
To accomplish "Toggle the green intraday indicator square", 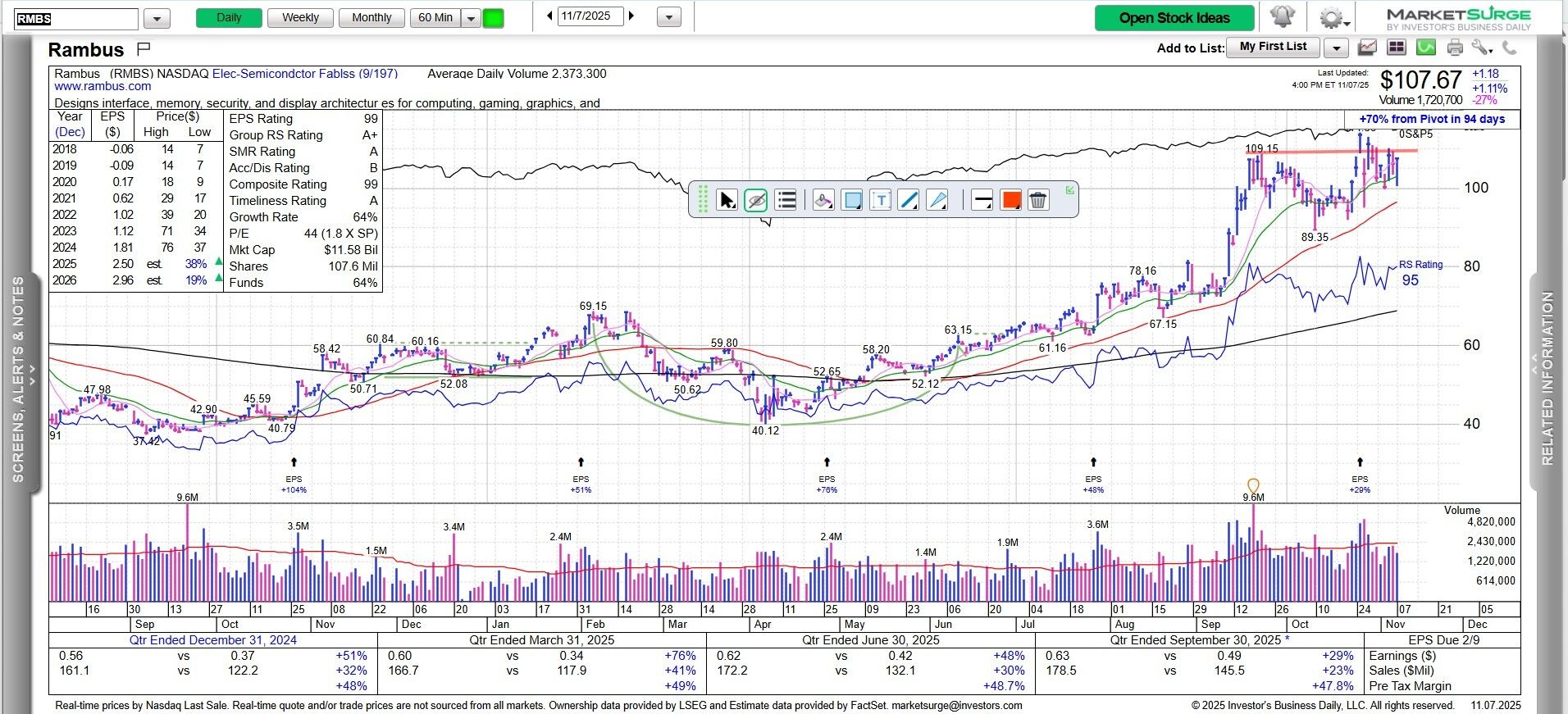I will [x=493, y=18].
